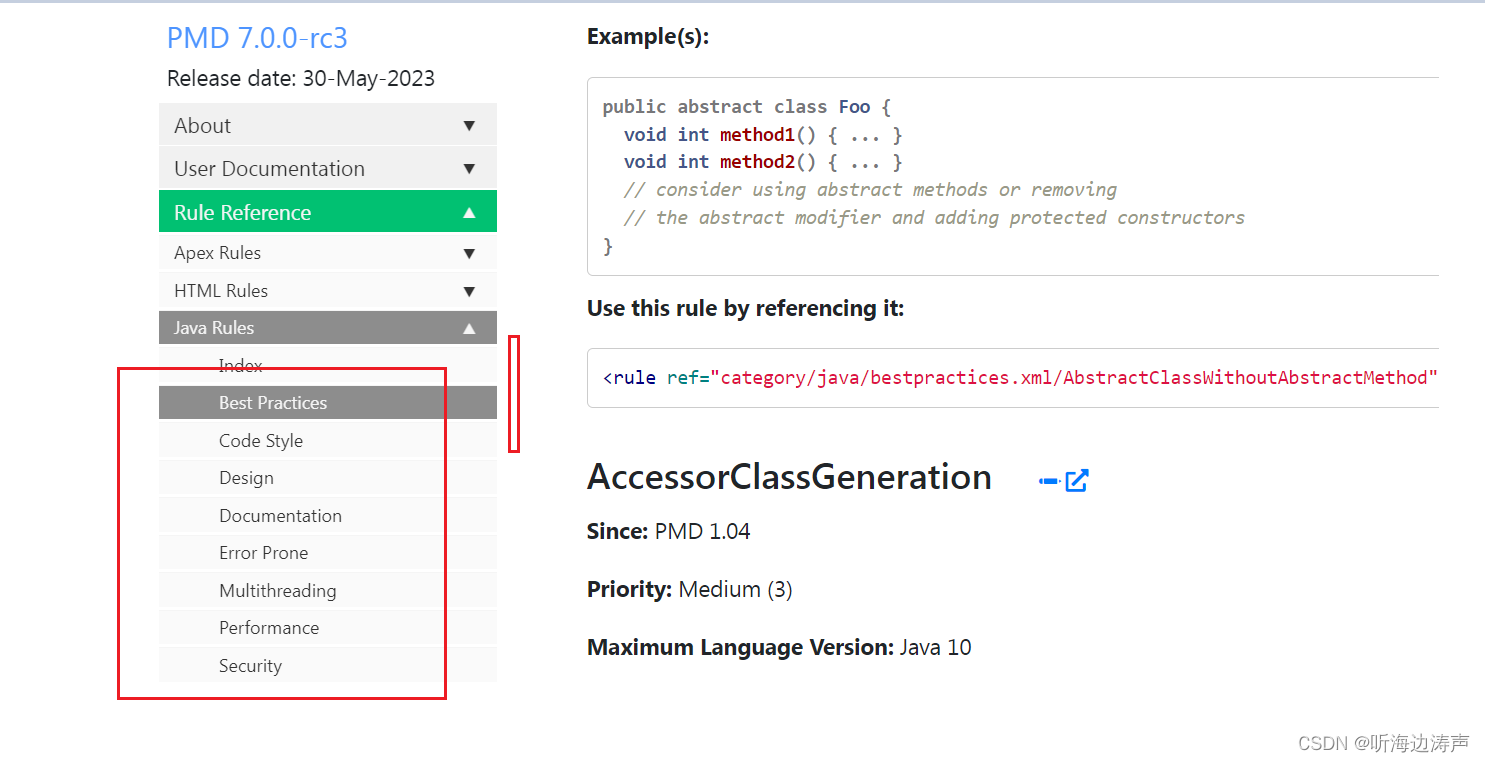Open the Multithreading rules page
The width and height of the screenshot is (1485, 762).
pyautogui.click(x=328, y=591)
